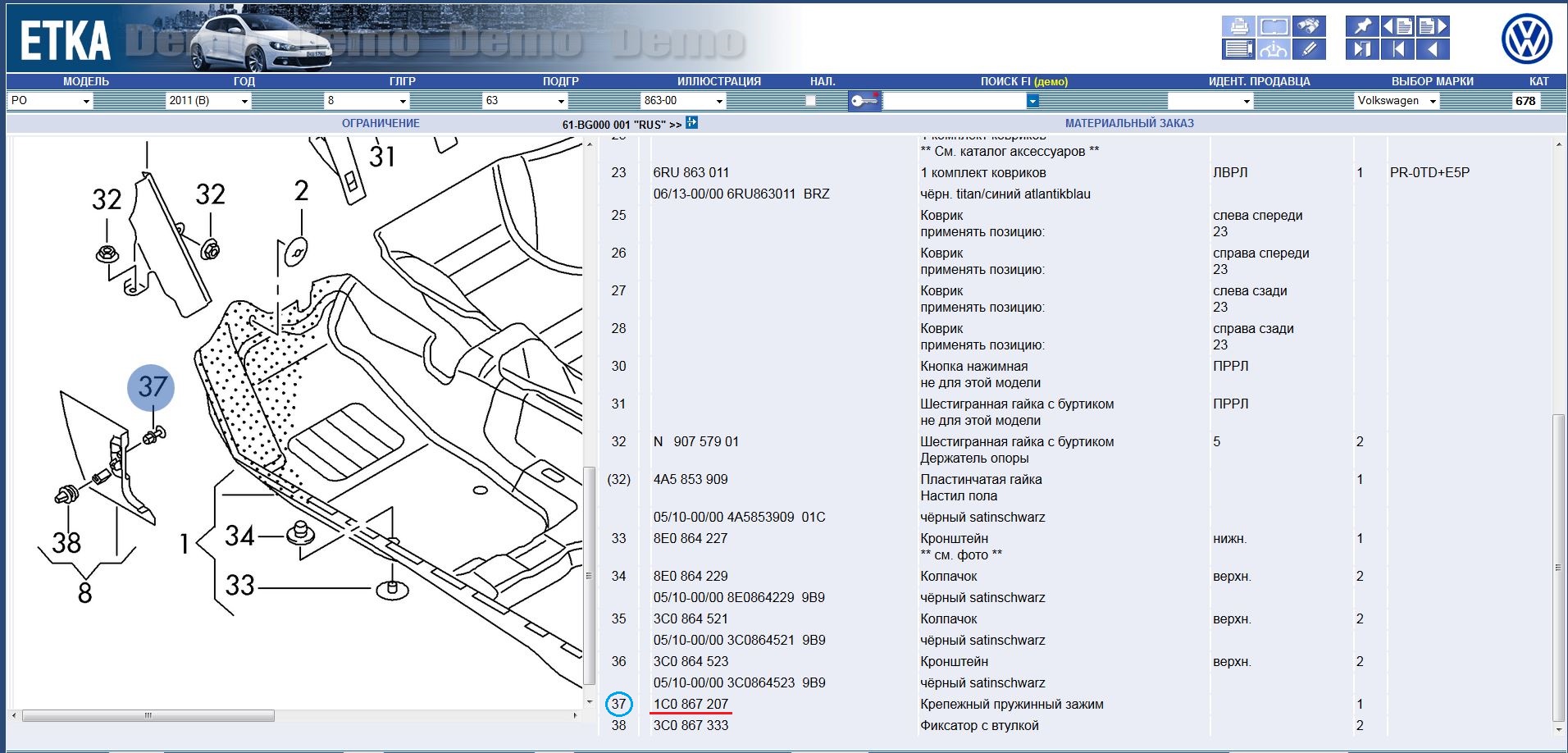Click the ПОИСК FI search input field
Viewport: 1568px width, 753px height.
coord(955,101)
